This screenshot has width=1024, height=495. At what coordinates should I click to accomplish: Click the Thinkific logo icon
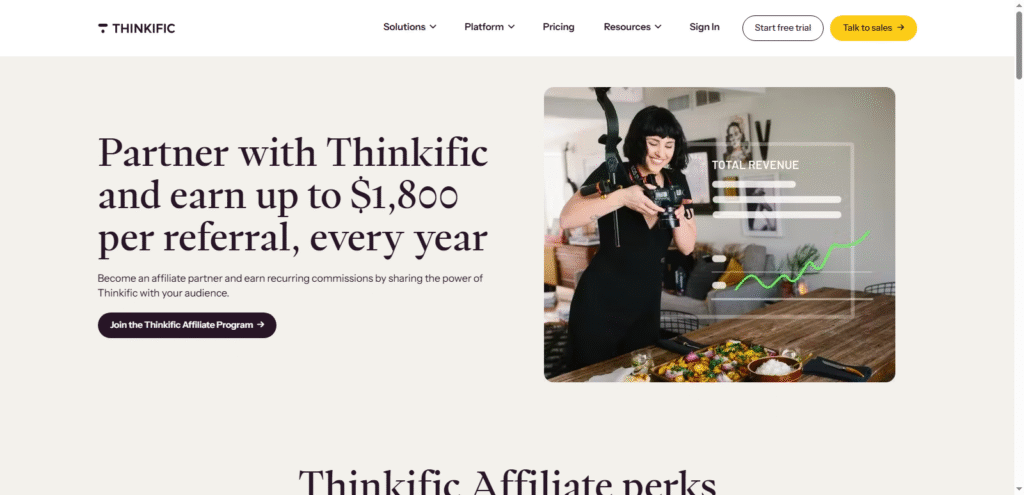103,28
